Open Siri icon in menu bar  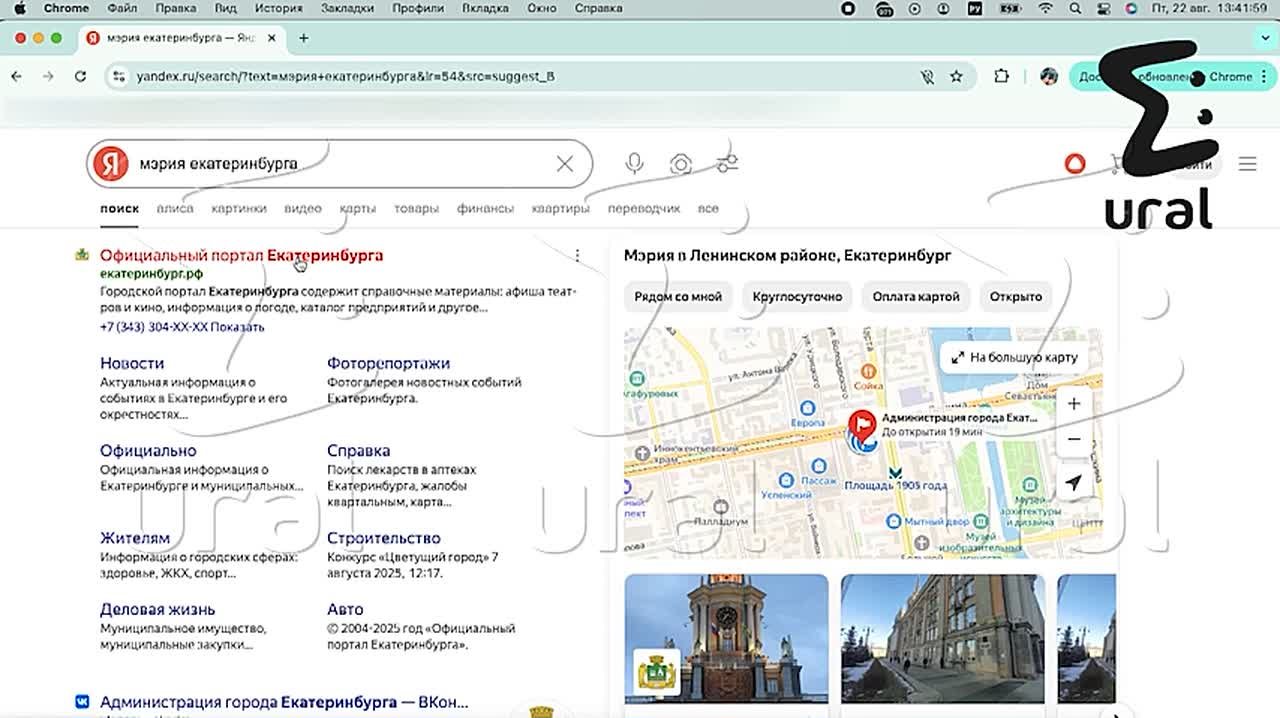(1131, 8)
